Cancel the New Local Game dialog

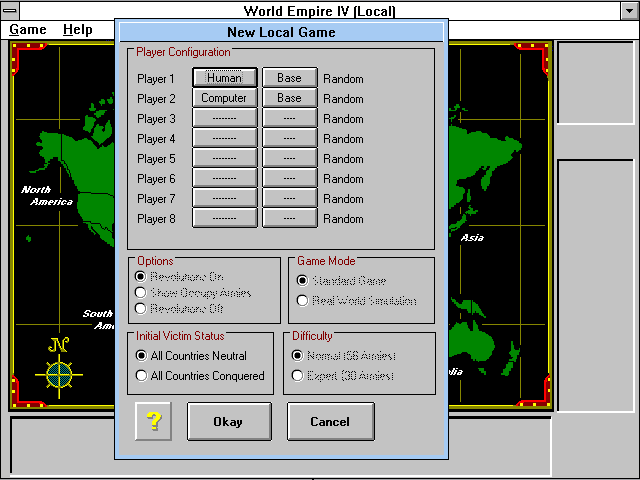pyautogui.click(x=331, y=421)
